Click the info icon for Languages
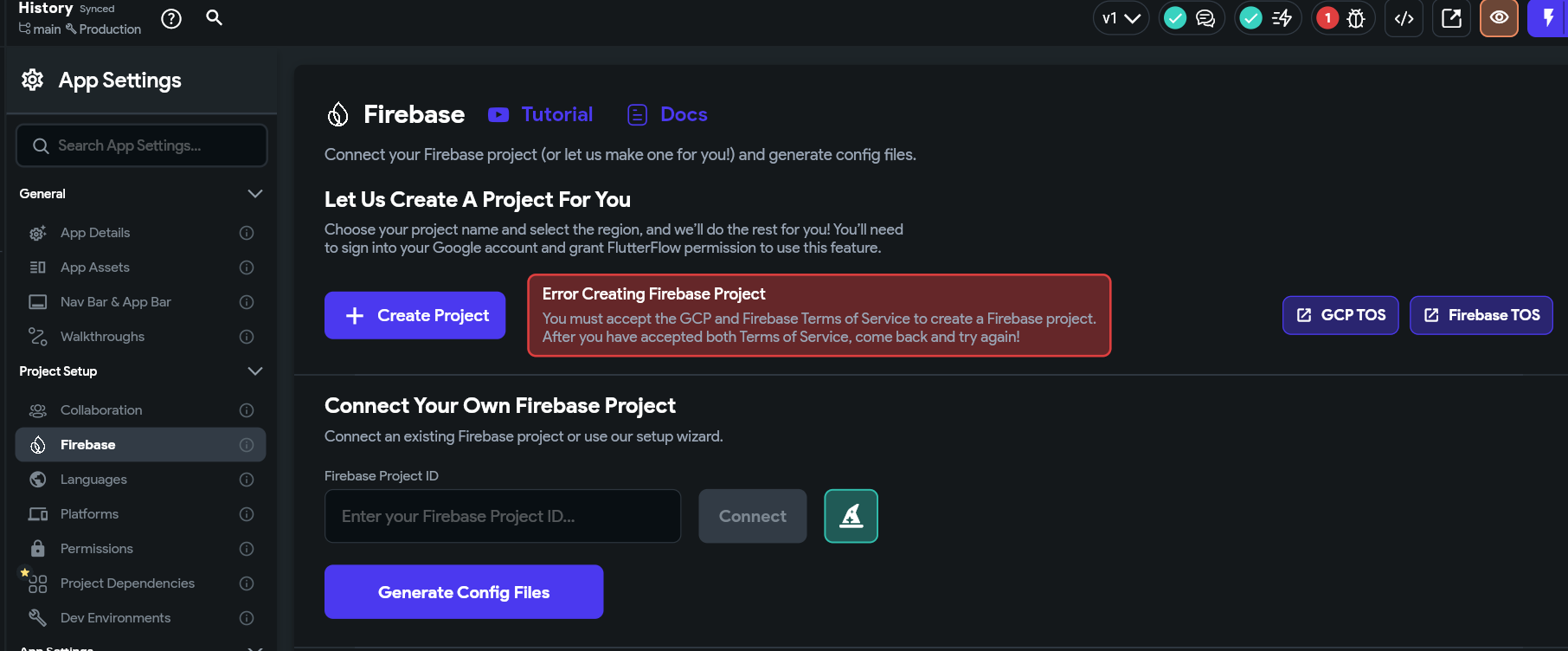1568x651 pixels. pos(247,480)
